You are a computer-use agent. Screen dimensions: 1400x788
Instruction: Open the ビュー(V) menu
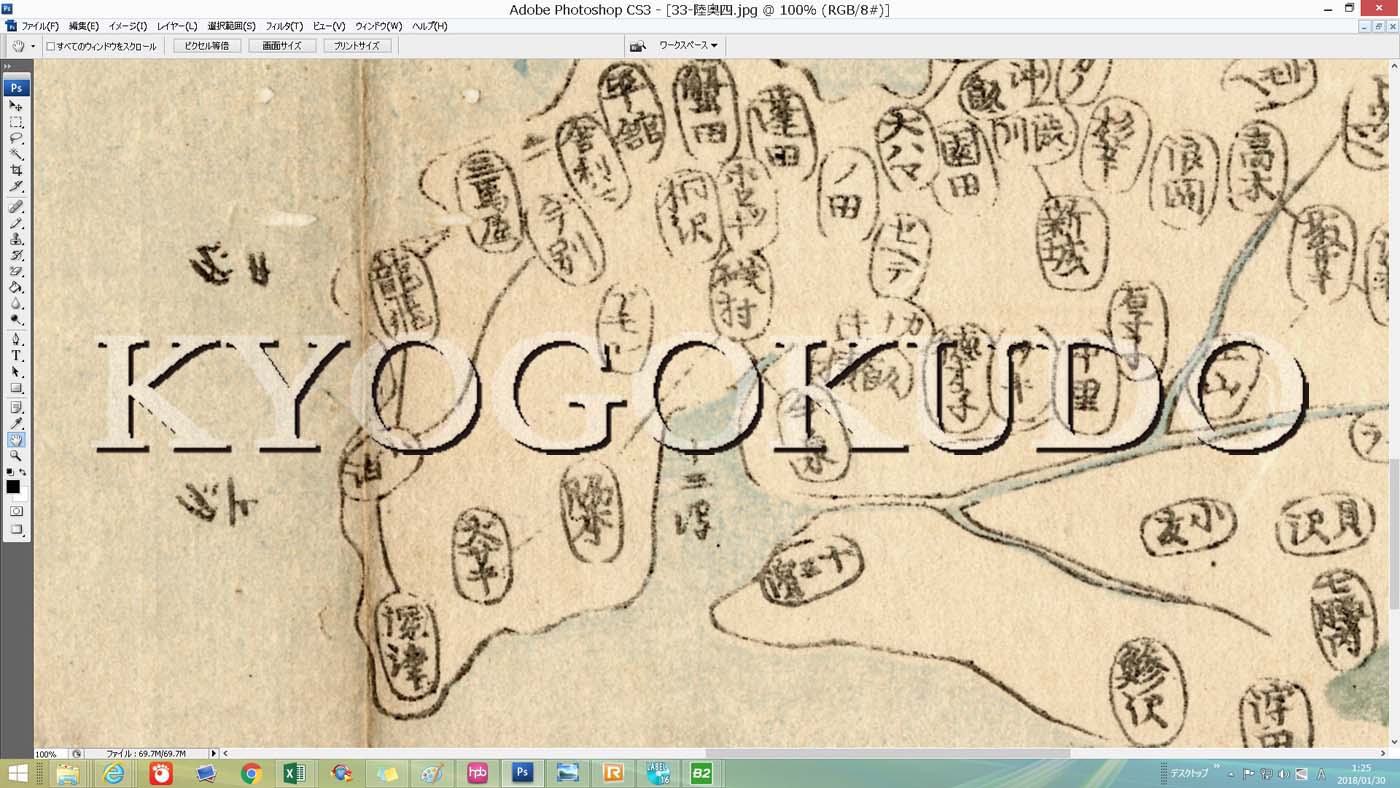[x=329, y=26]
